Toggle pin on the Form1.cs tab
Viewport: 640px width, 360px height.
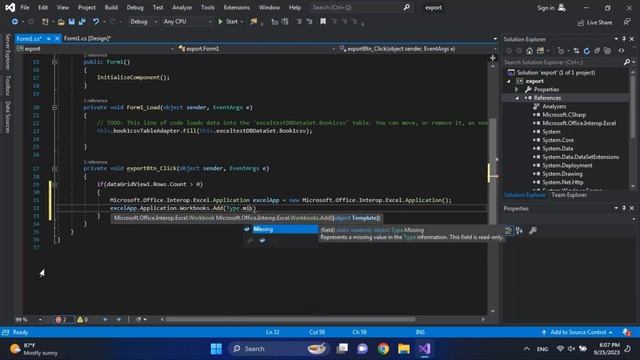pos(49,38)
